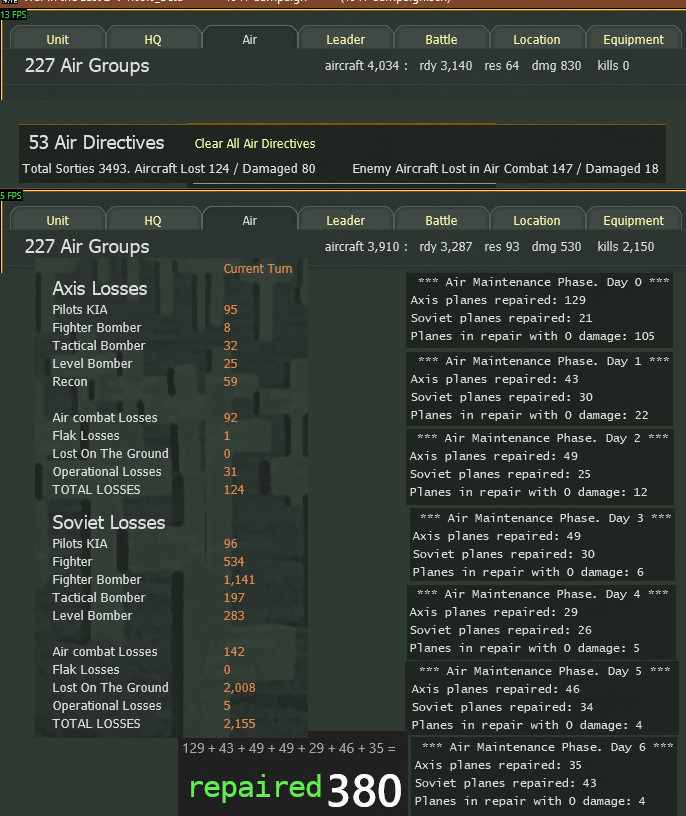686x816 pixels.
Task: Click Soviet Air combat Losses value 142
Action: coord(234,652)
